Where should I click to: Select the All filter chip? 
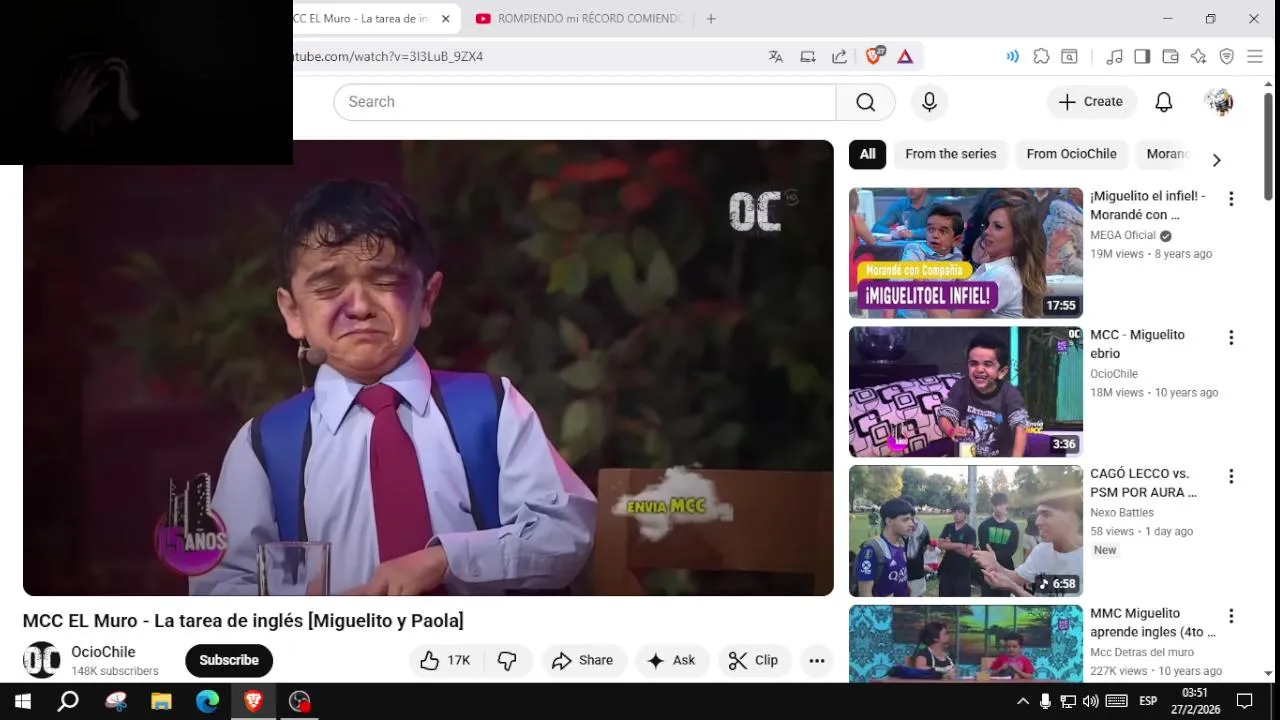(867, 154)
